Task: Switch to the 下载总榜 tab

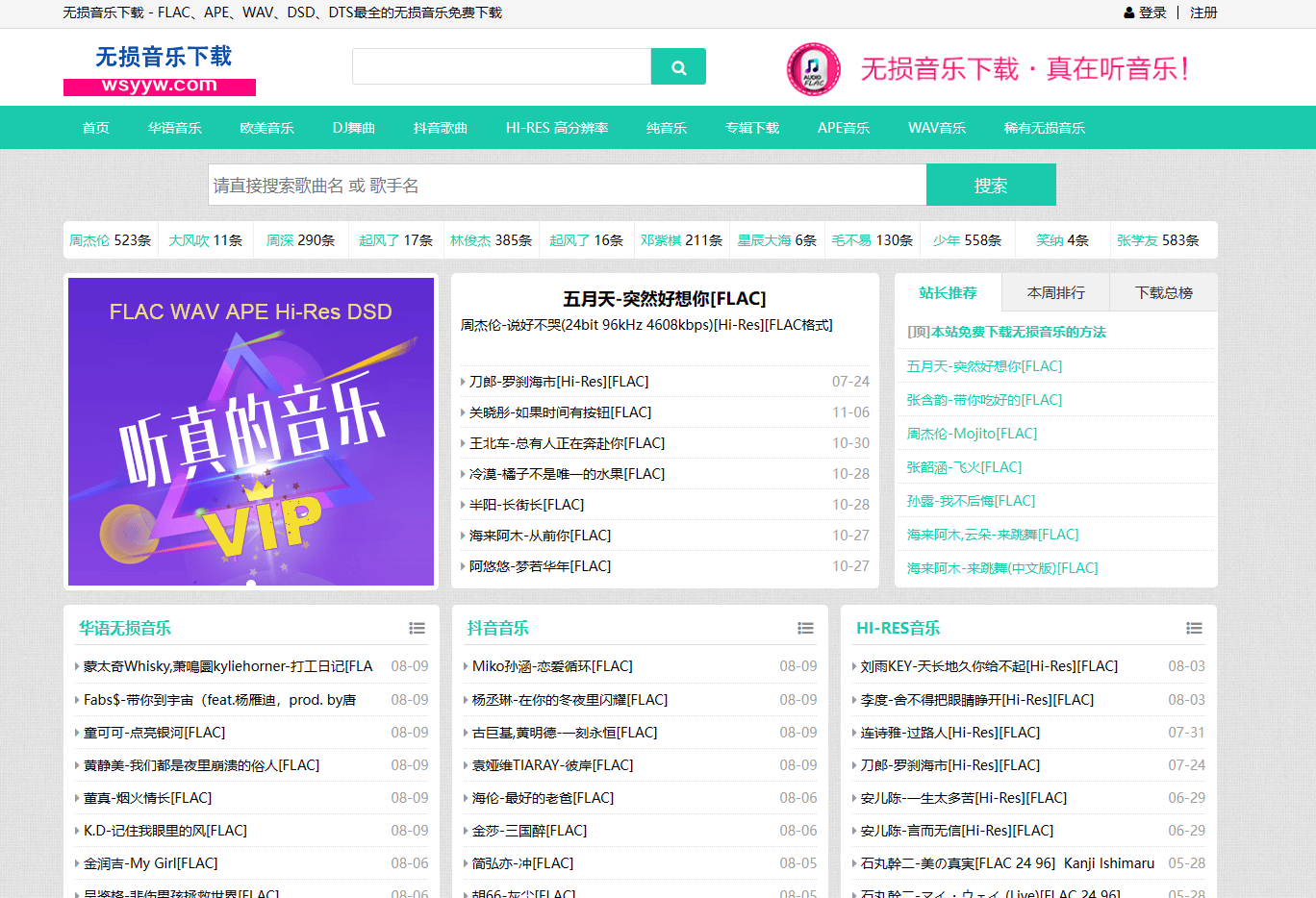Action: 1163,291
